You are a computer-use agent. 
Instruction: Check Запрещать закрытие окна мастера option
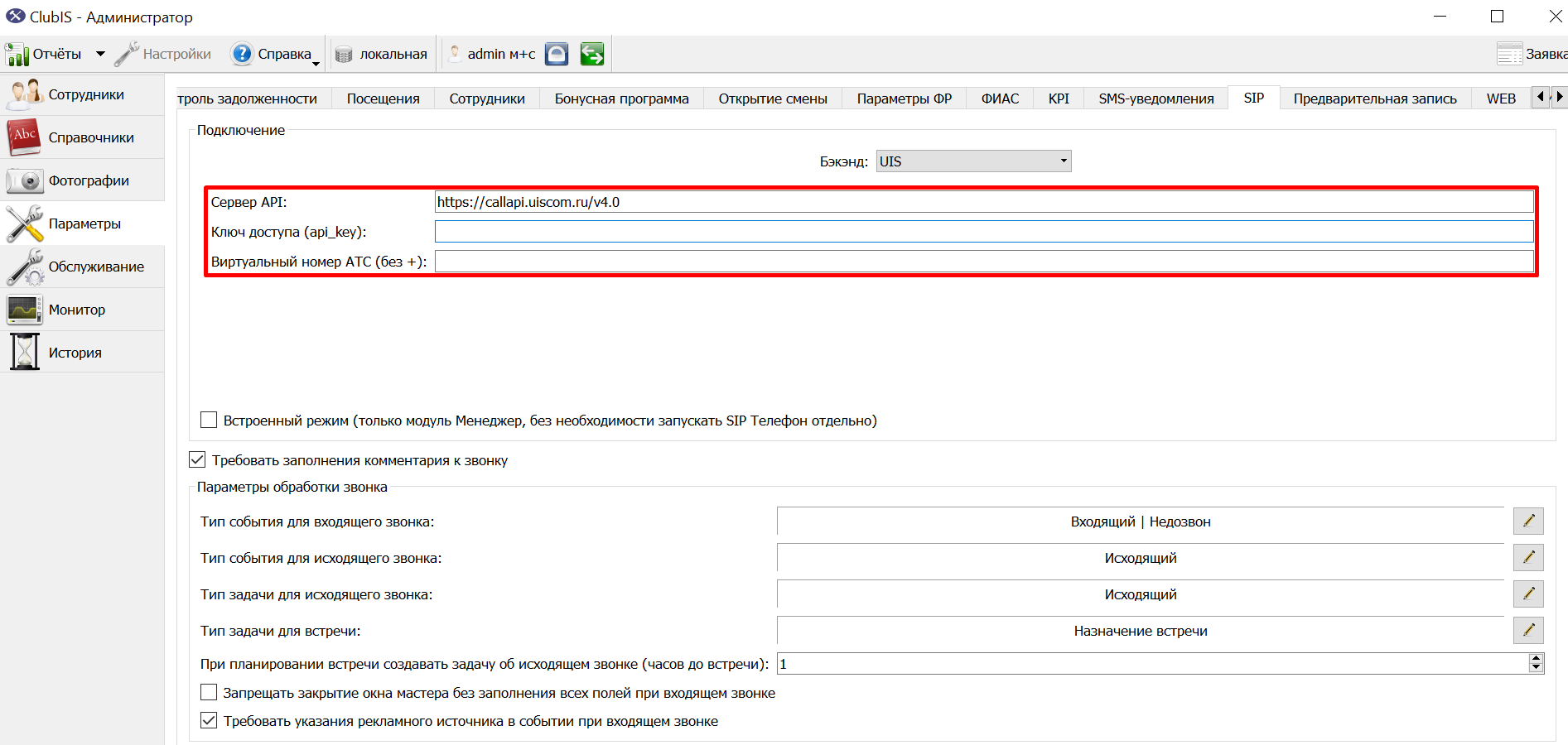pos(209,693)
